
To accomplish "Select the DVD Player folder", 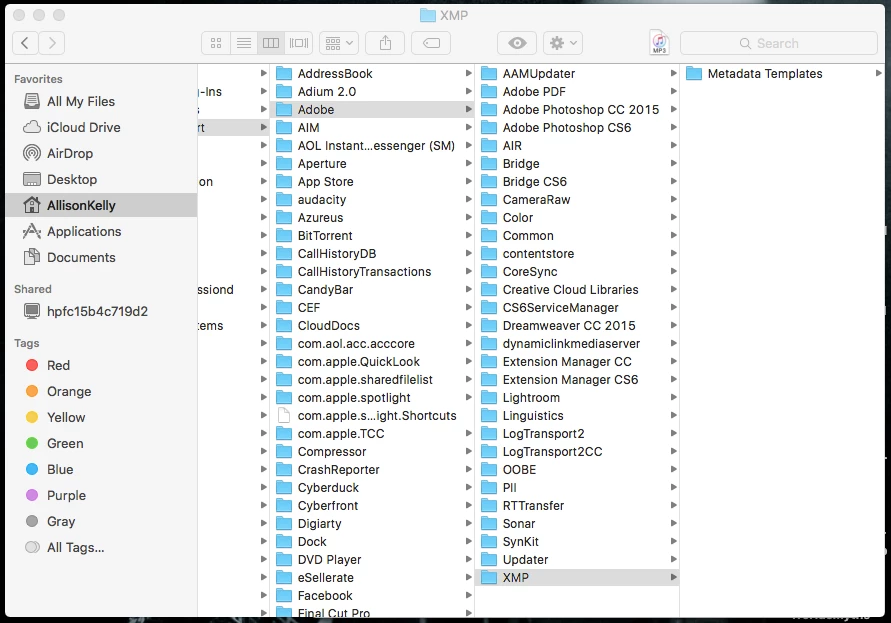I will click(x=372, y=560).
